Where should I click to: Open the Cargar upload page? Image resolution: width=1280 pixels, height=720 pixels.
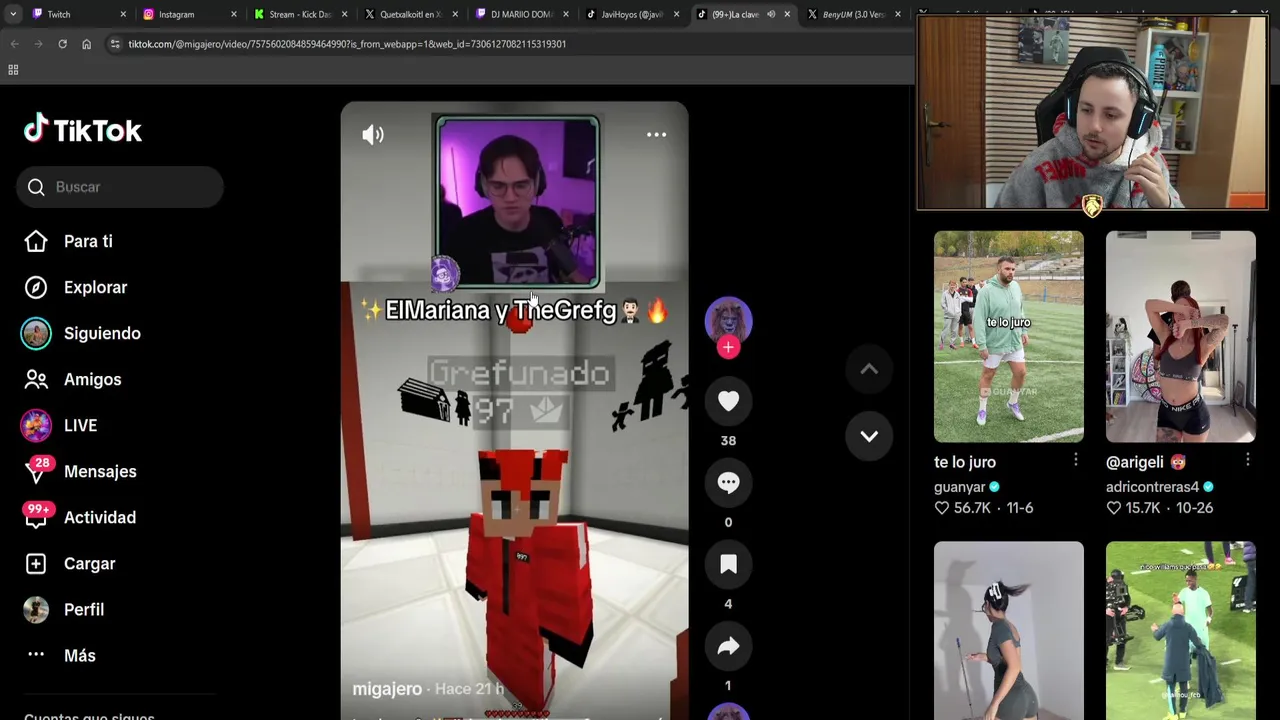(x=89, y=563)
